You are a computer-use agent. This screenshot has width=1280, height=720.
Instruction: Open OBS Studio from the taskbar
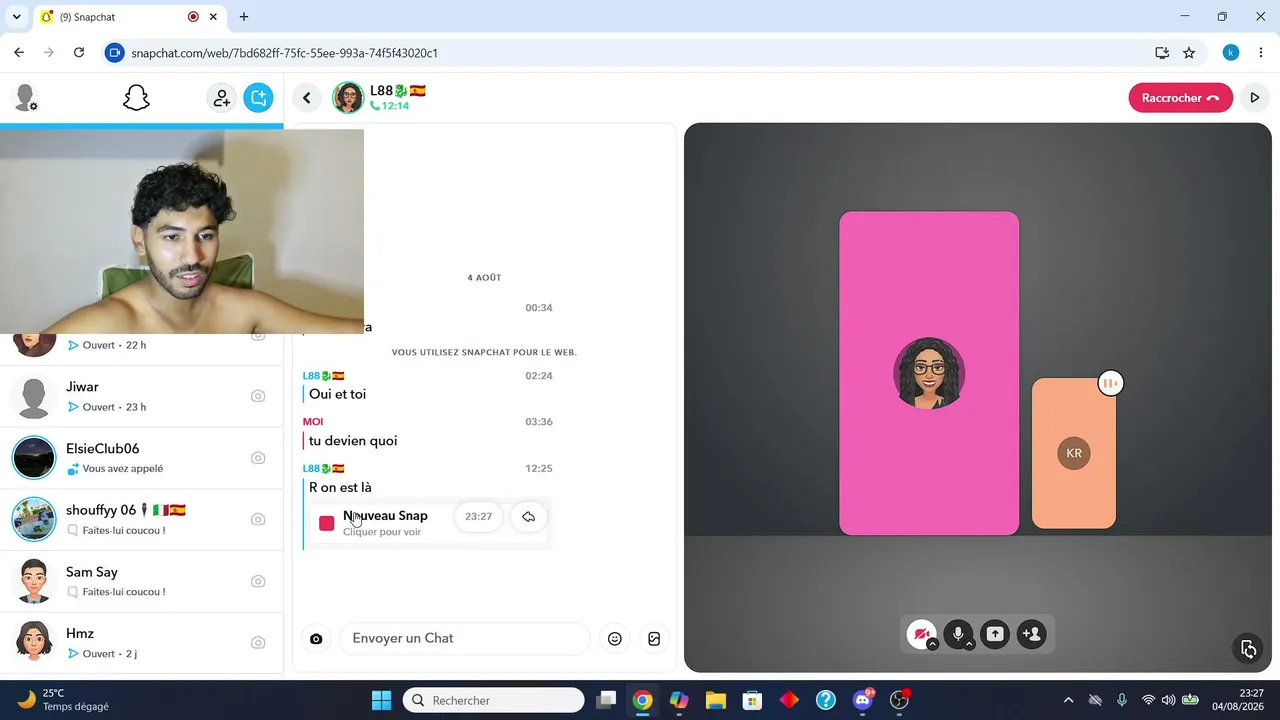(x=900, y=700)
